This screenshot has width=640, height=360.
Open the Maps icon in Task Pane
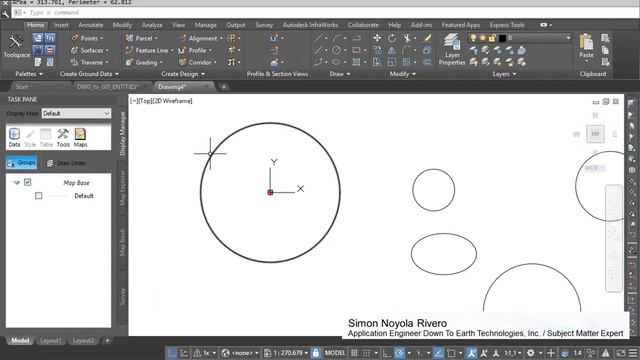80,138
